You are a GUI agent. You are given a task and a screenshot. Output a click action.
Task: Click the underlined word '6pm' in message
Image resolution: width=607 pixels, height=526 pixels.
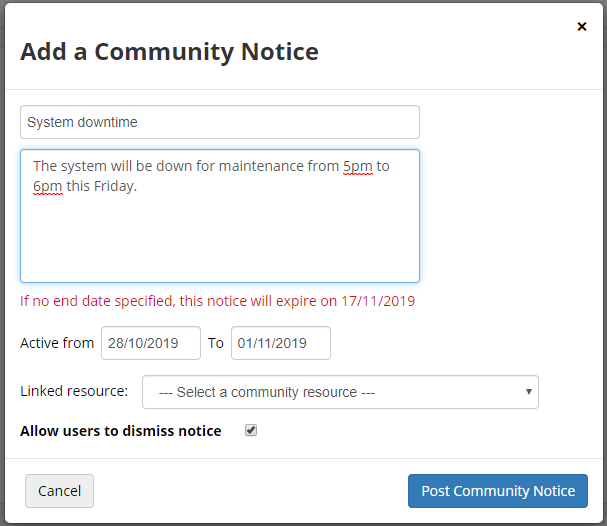pyautogui.click(x=47, y=186)
